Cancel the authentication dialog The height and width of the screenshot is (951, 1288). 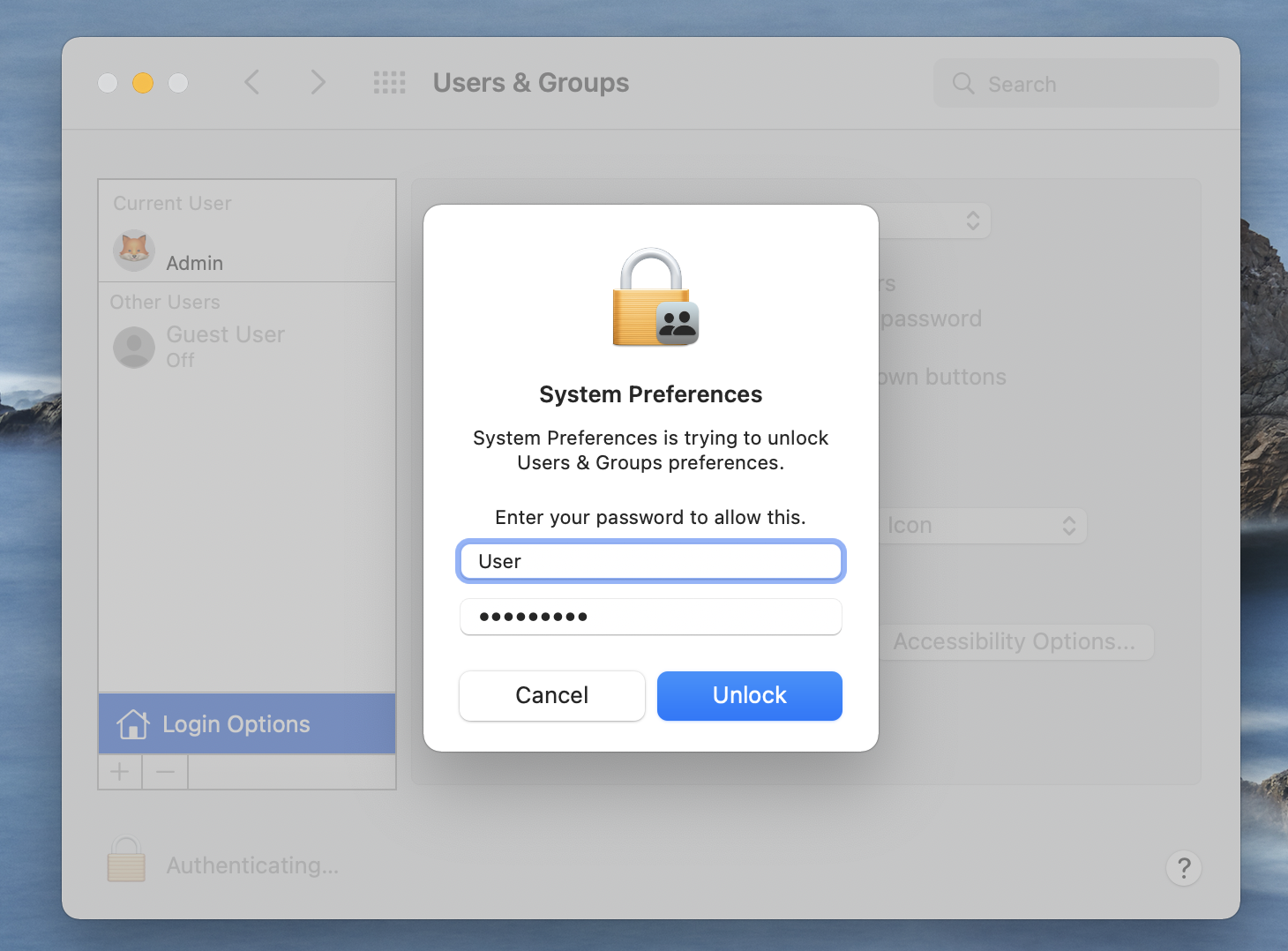click(x=552, y=695)
